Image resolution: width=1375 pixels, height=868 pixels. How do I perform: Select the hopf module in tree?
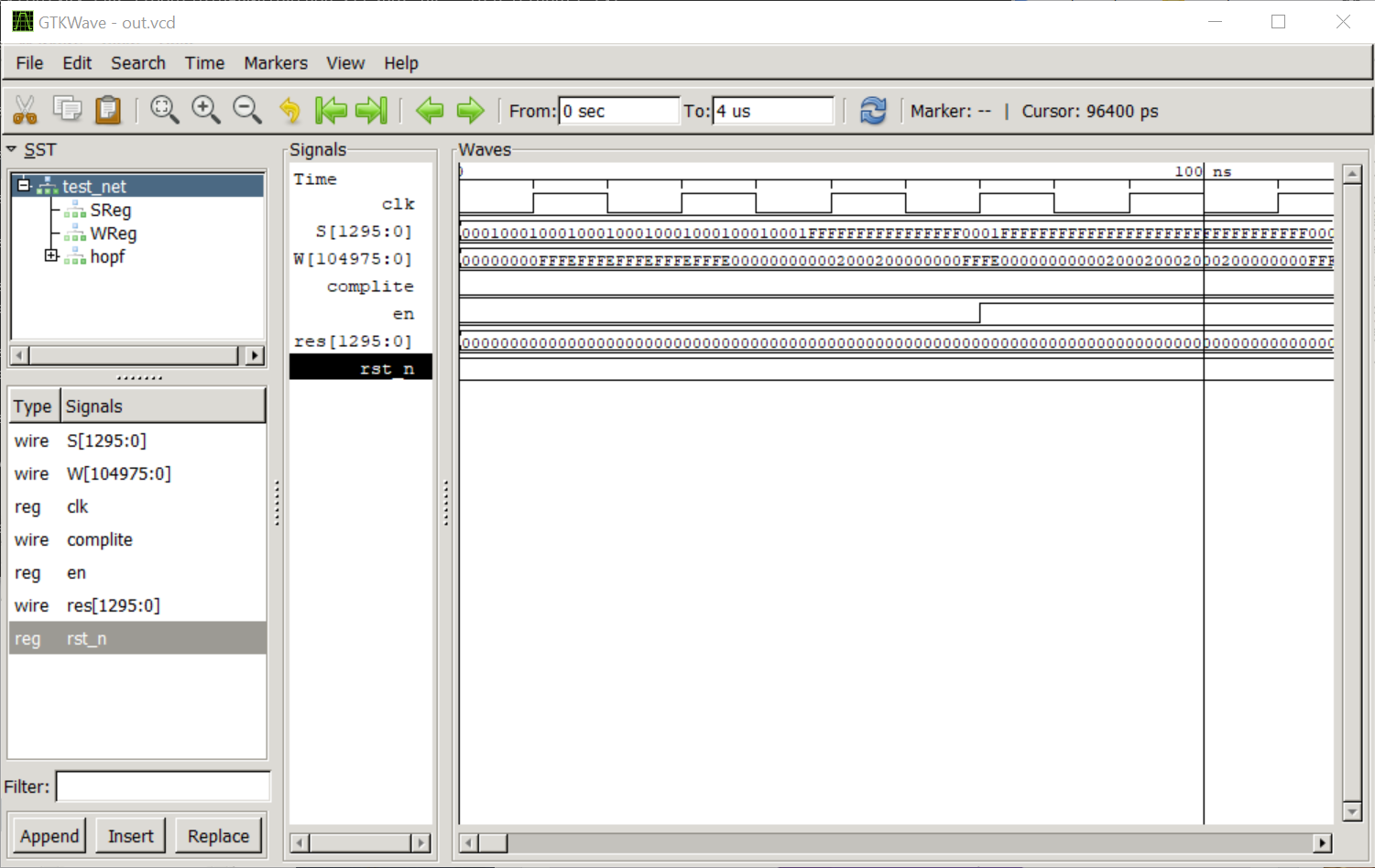point(107,256)
